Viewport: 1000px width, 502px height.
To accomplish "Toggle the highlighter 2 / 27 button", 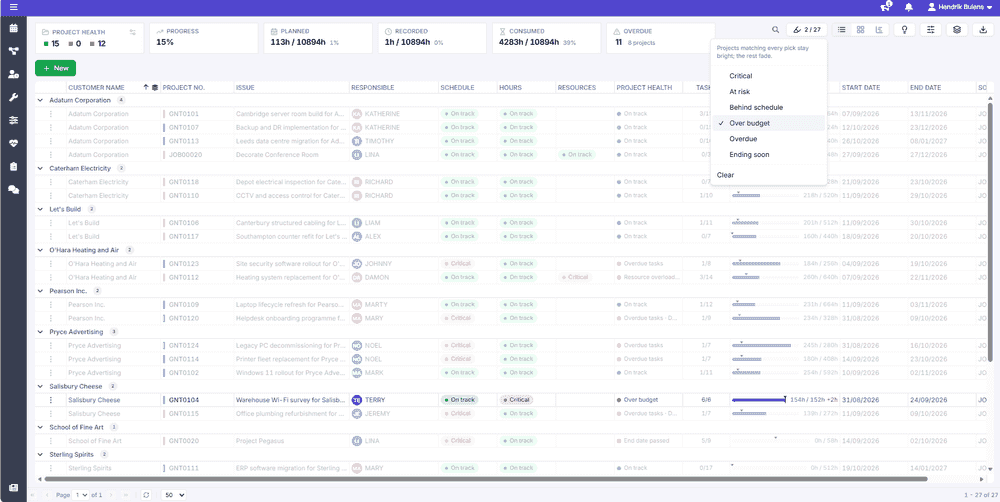I will pyautogui.click(x=807, y=29).
